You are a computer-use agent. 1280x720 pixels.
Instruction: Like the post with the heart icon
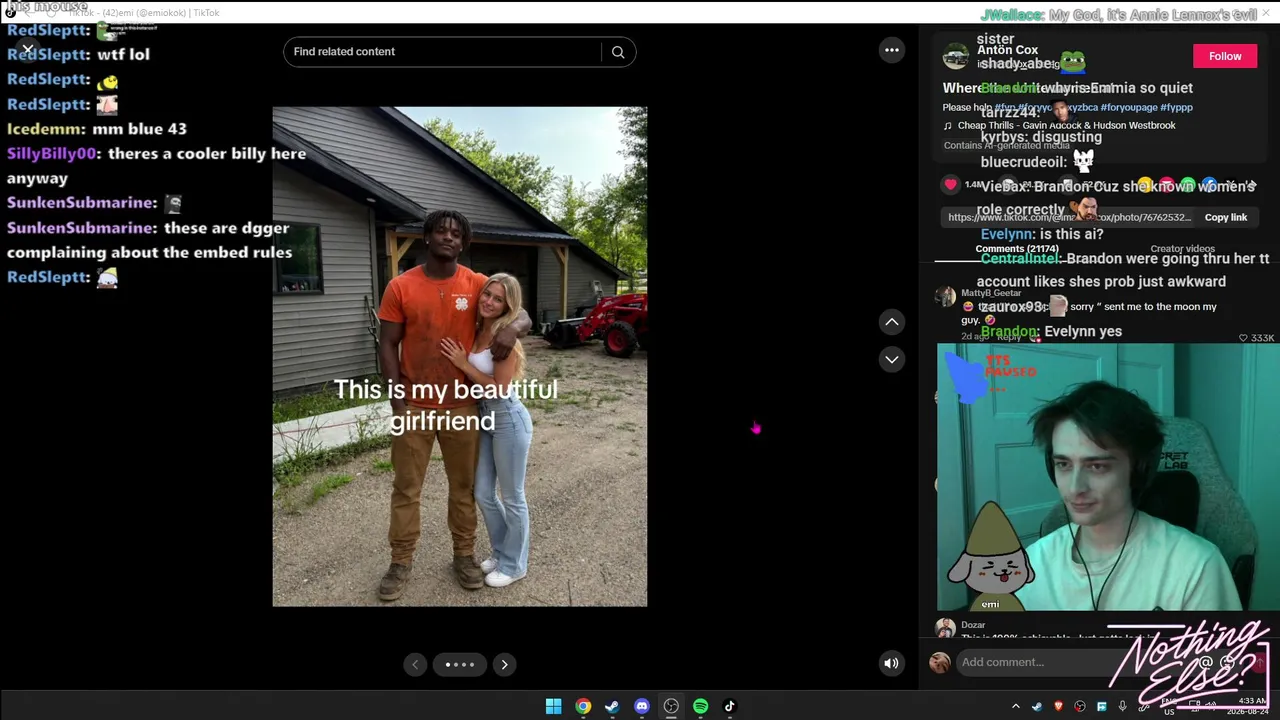click(950, 185)
